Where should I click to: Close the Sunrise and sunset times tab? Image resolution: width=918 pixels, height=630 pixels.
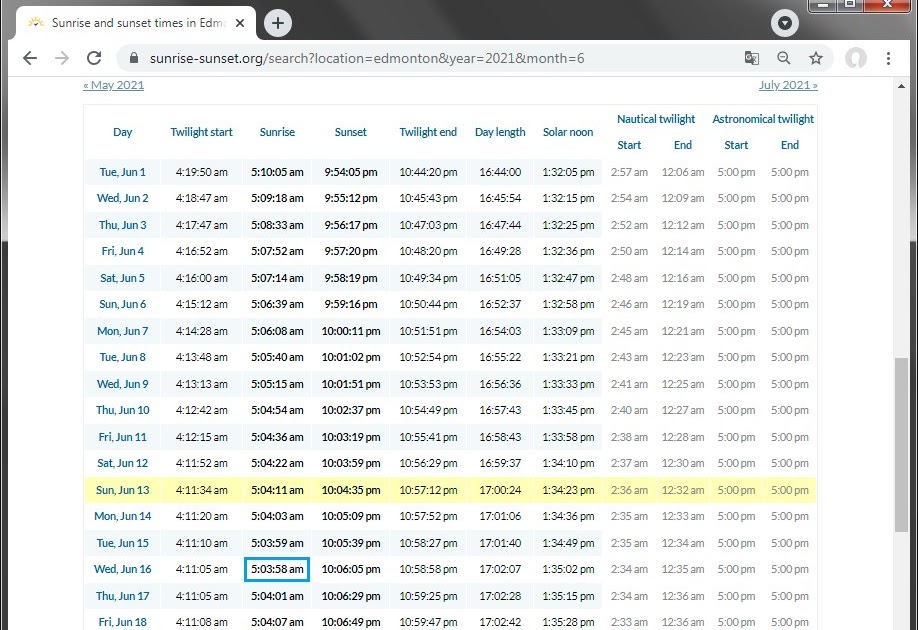click(240, 23)
